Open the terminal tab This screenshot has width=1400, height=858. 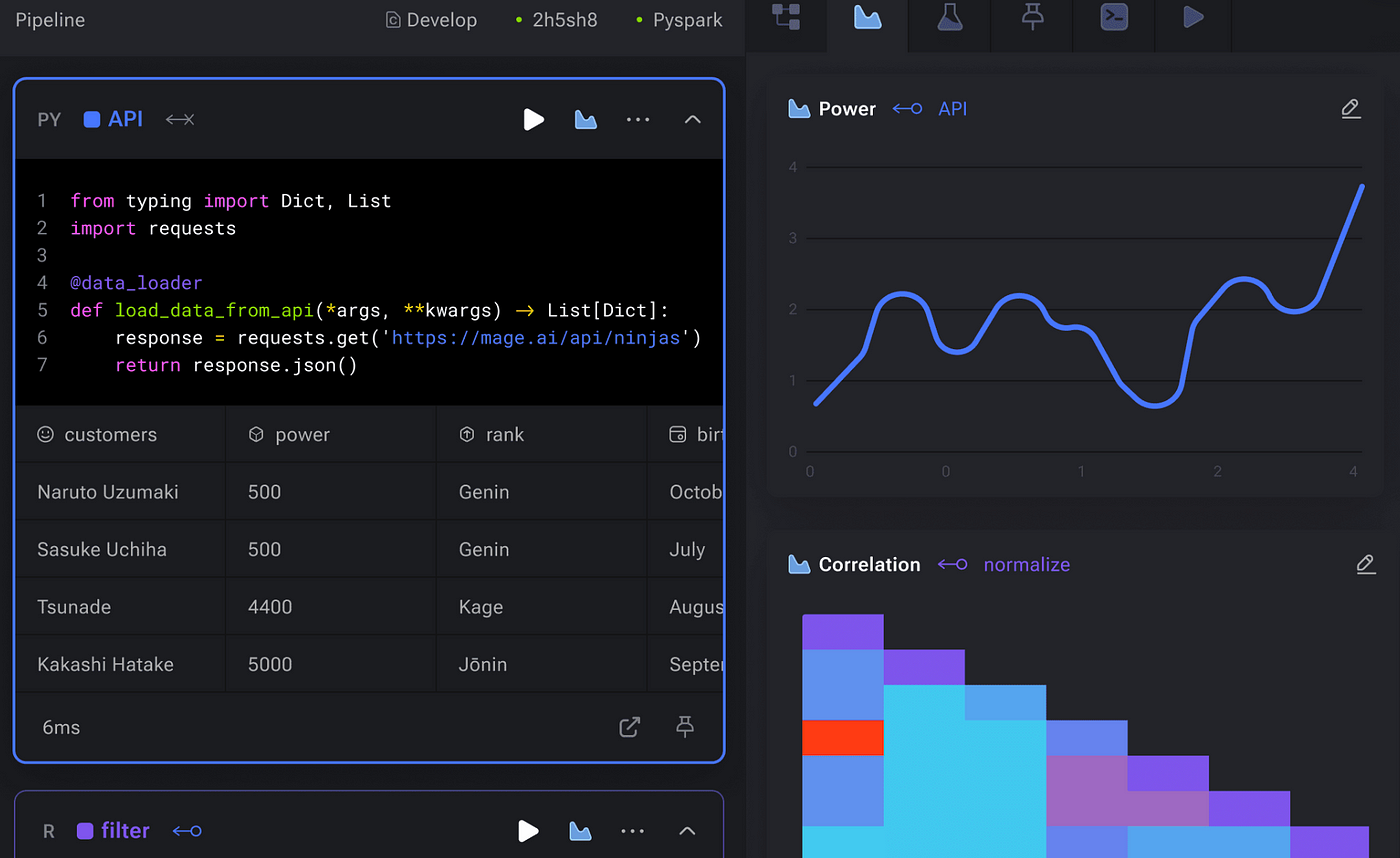(x=1112, y=17)
